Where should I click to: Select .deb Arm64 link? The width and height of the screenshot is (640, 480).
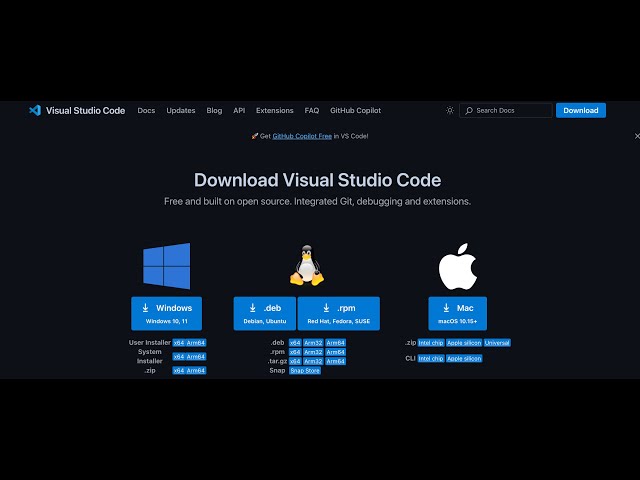coord(336,343)
